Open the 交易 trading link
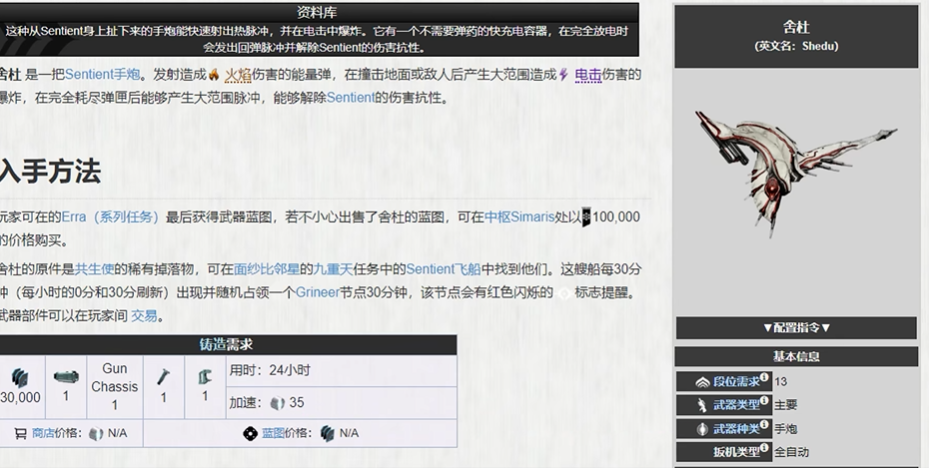Screen dimensions: 929x468 tap(144, 316)
